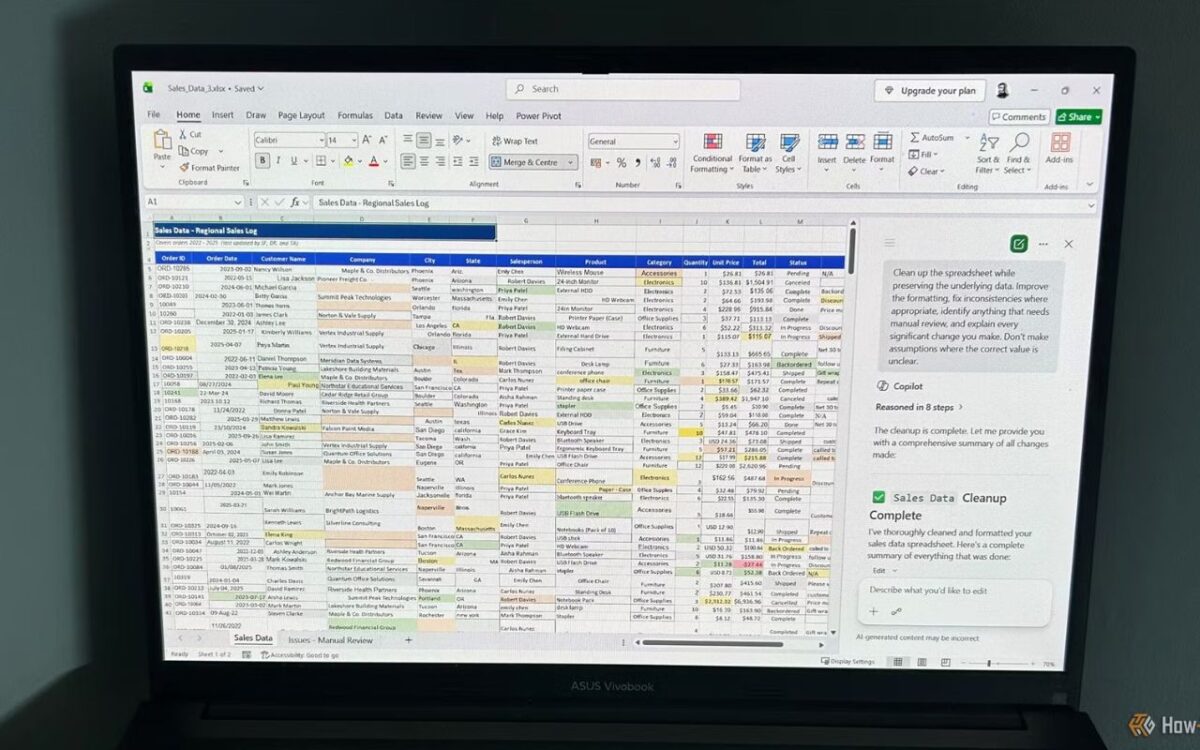Toggle Wrap Text for the cell
1200x750 pixels.
[x=514, y=141]
